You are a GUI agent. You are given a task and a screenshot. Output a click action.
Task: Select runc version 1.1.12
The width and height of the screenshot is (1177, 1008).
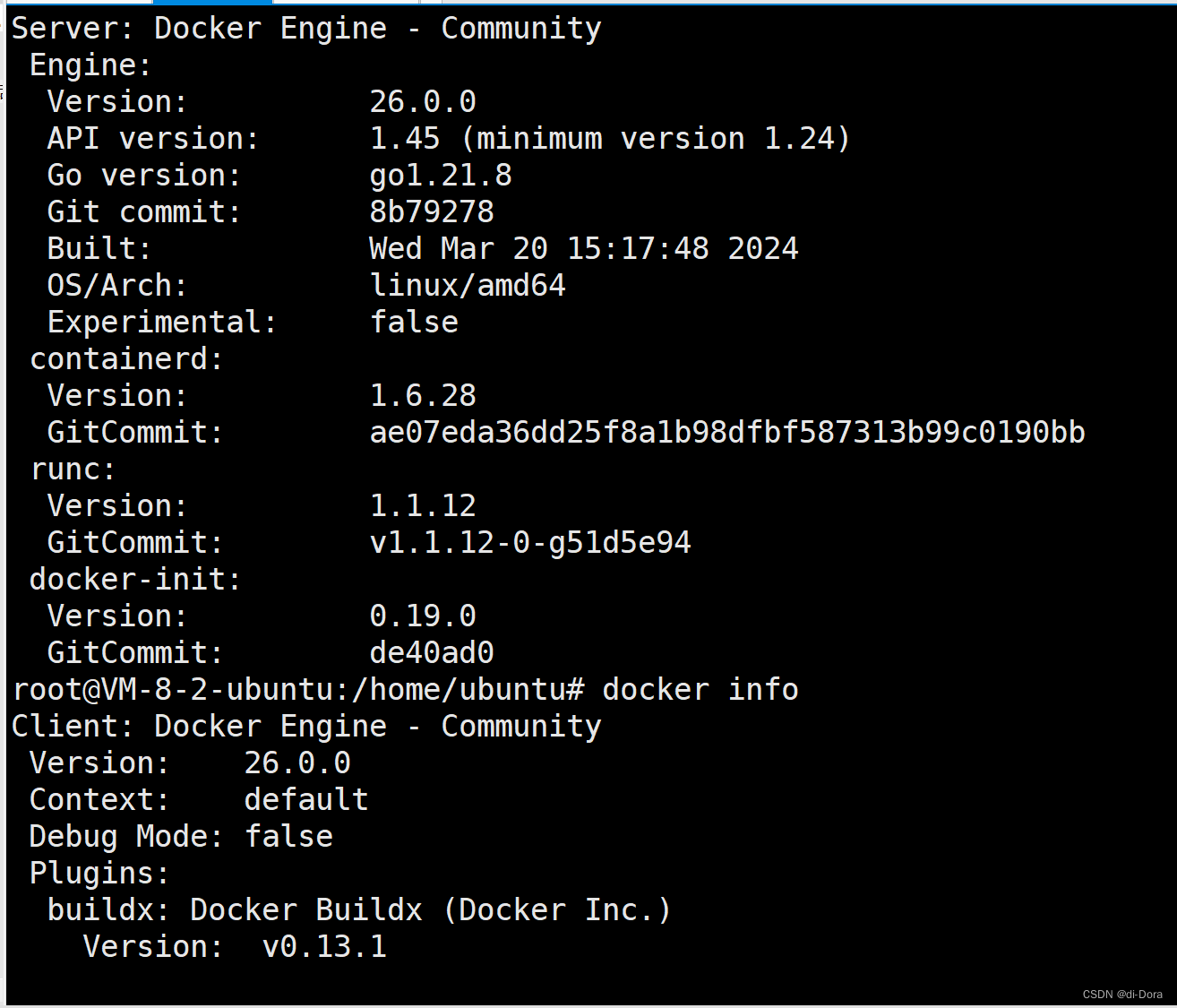point(423,506)
